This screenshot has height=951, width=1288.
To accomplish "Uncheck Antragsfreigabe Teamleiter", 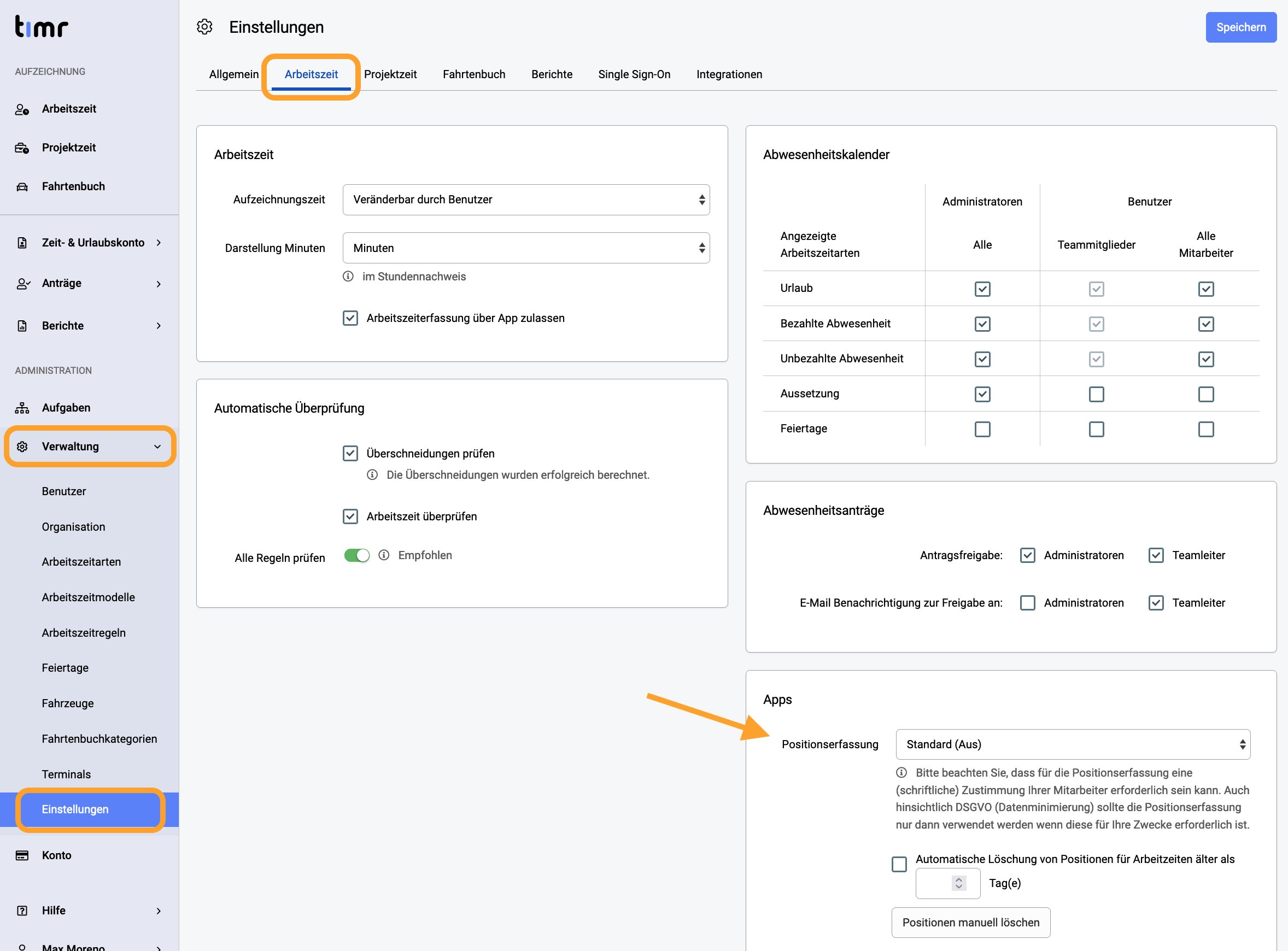I will [x=1156, y=555].
